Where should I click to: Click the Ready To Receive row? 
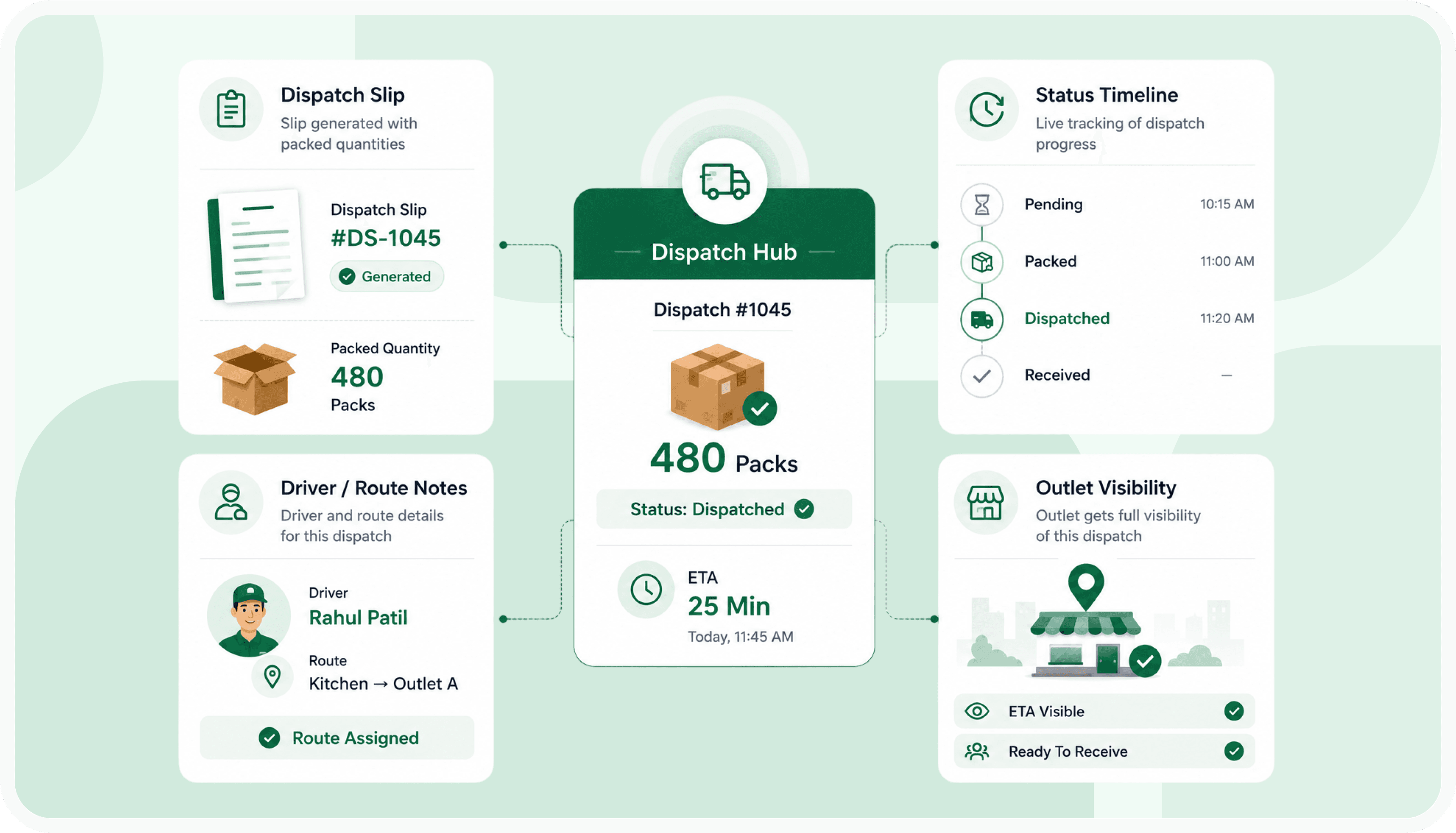tap(1104, 751)
